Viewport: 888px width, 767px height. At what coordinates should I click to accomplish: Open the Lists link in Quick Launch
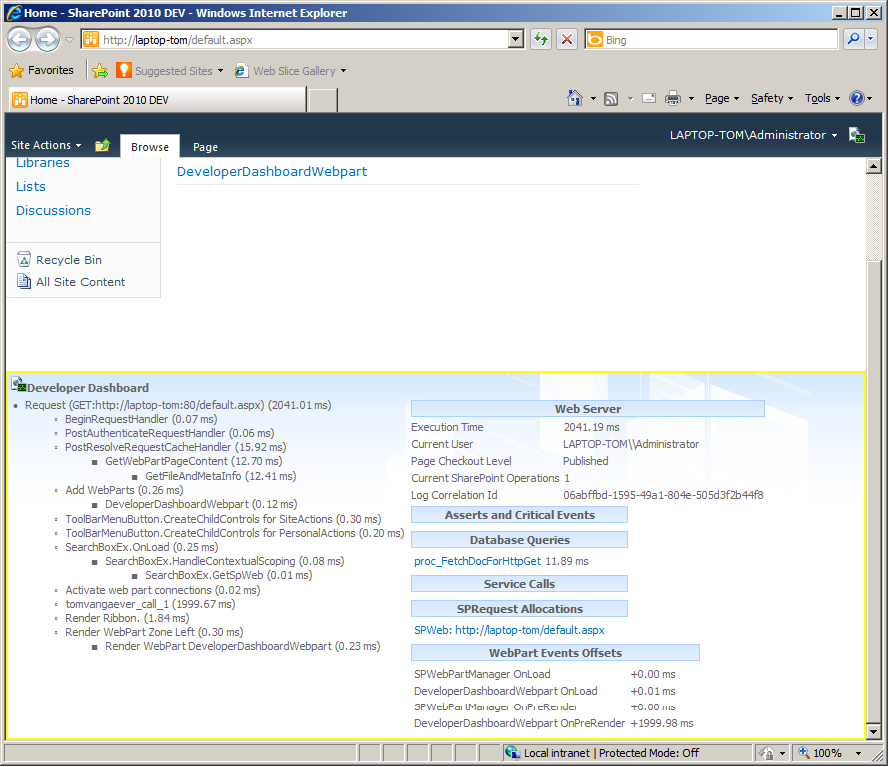coord(31,186)
